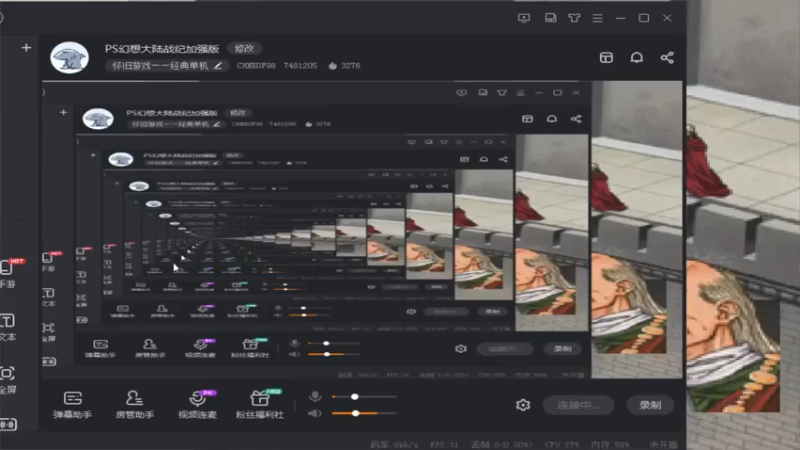Screen dimensions: 800x450
Task: Click the 码率 0kb/s status entry
Action: [394, 444]
